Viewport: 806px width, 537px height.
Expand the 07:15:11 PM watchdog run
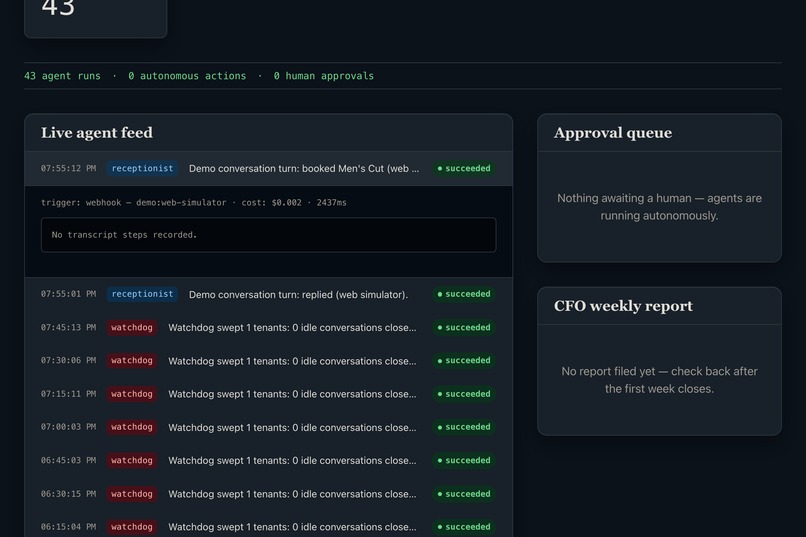click(x=268, y=394)
